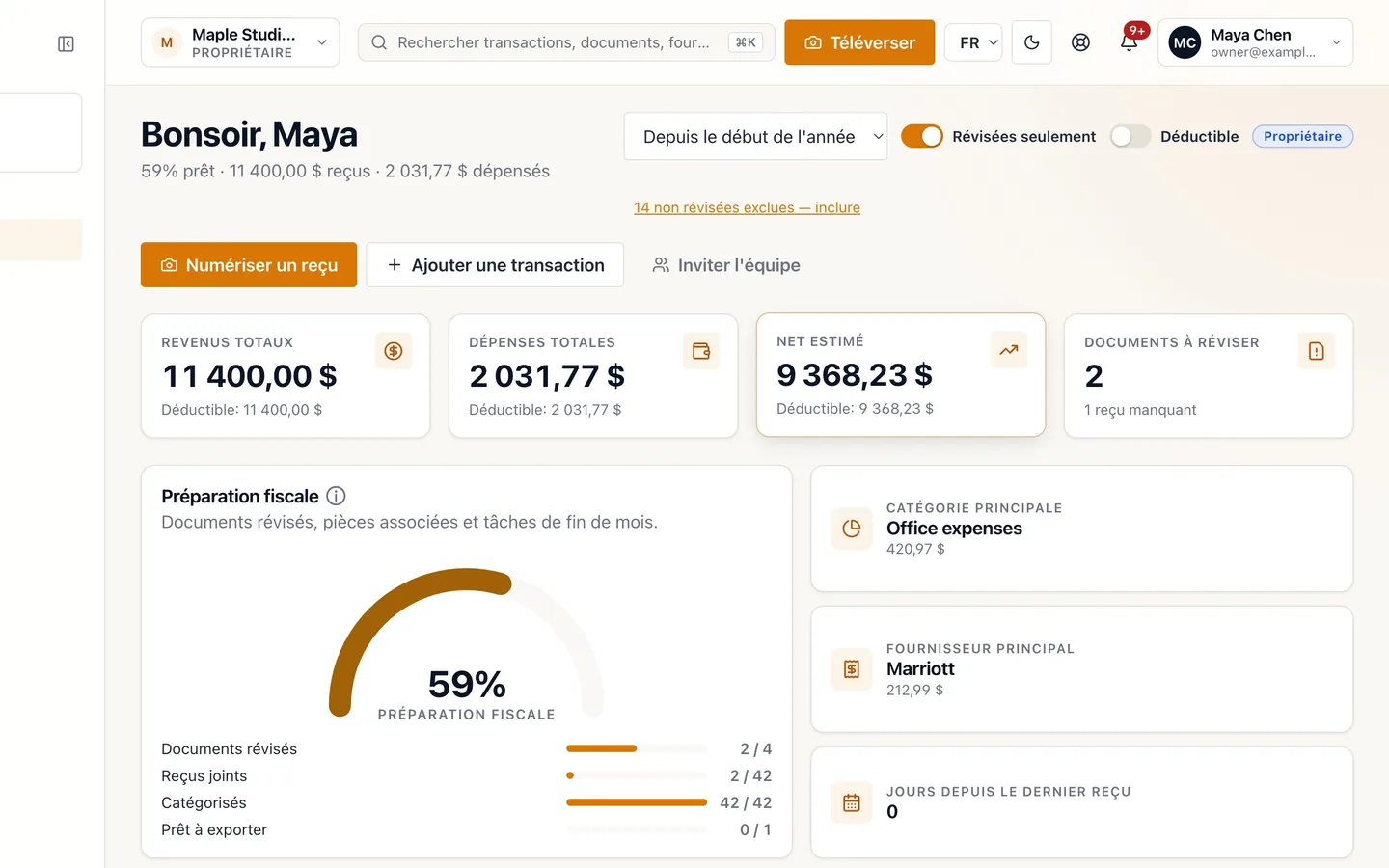Click the Bonsoir, Maya heading
This screenshot has height=868, width=1389.
(249, 134)
